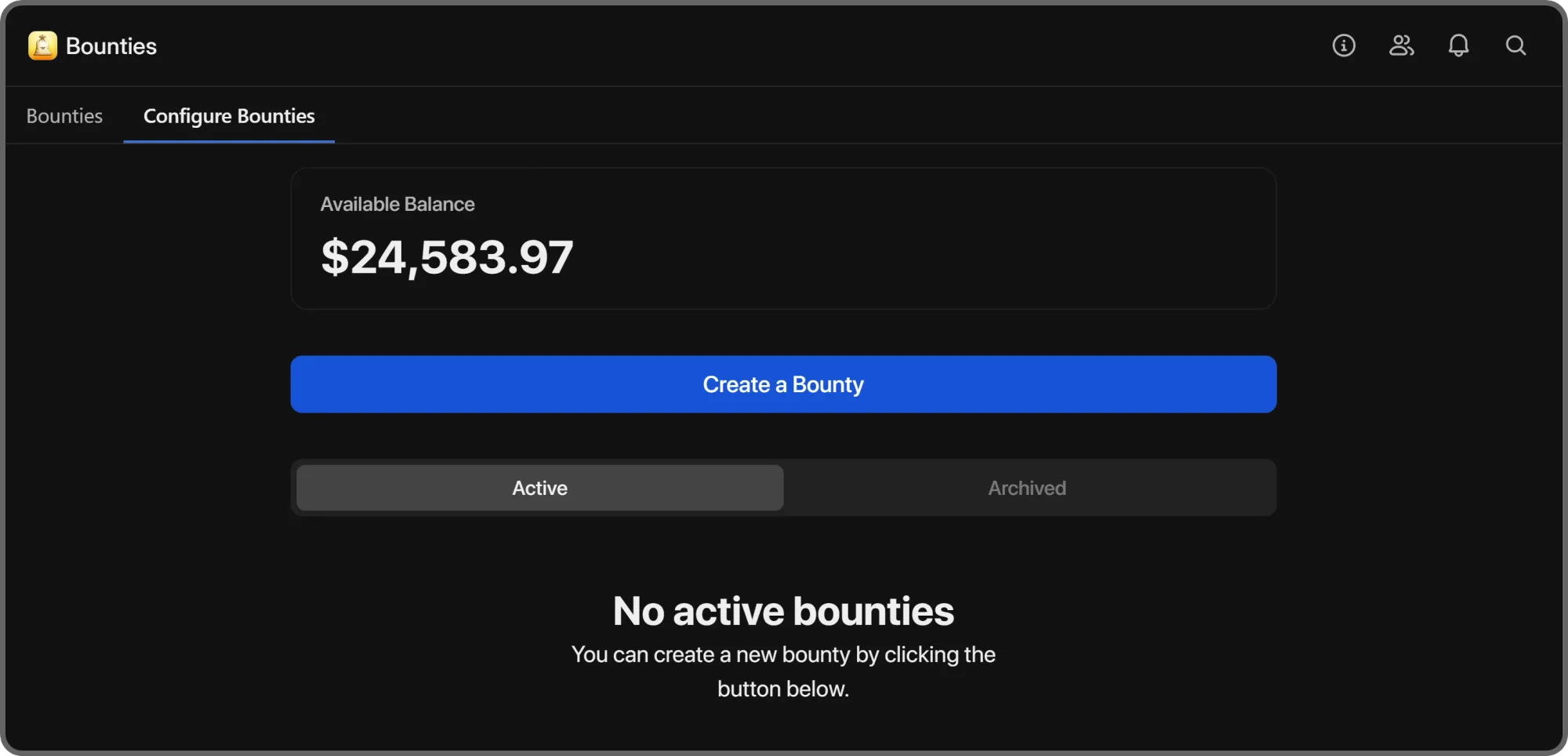Click the $24,583.97 balance amount
Image resolution: width=1568 pixels, height=756 pixels.
[x=447, y=257]
